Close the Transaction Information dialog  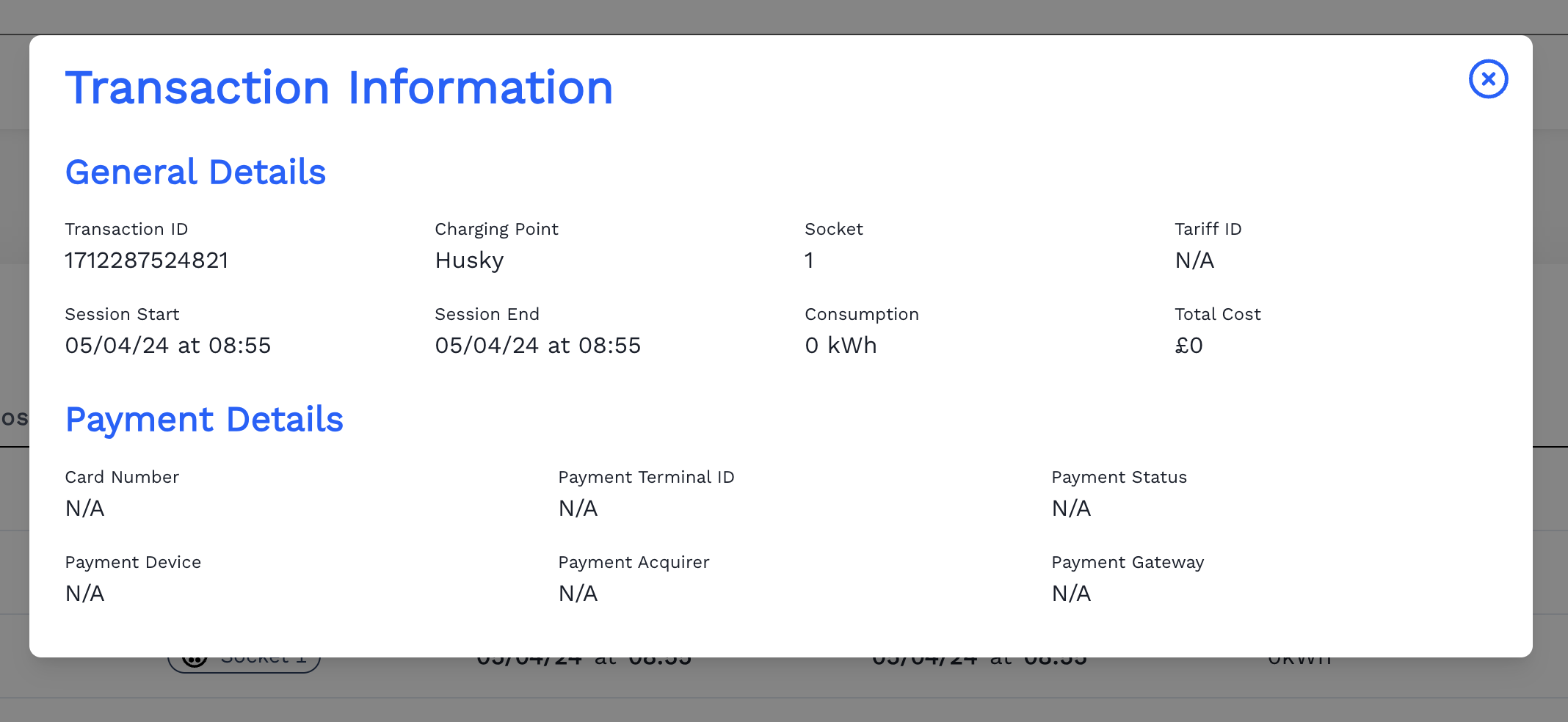[x=1488, y=79]
